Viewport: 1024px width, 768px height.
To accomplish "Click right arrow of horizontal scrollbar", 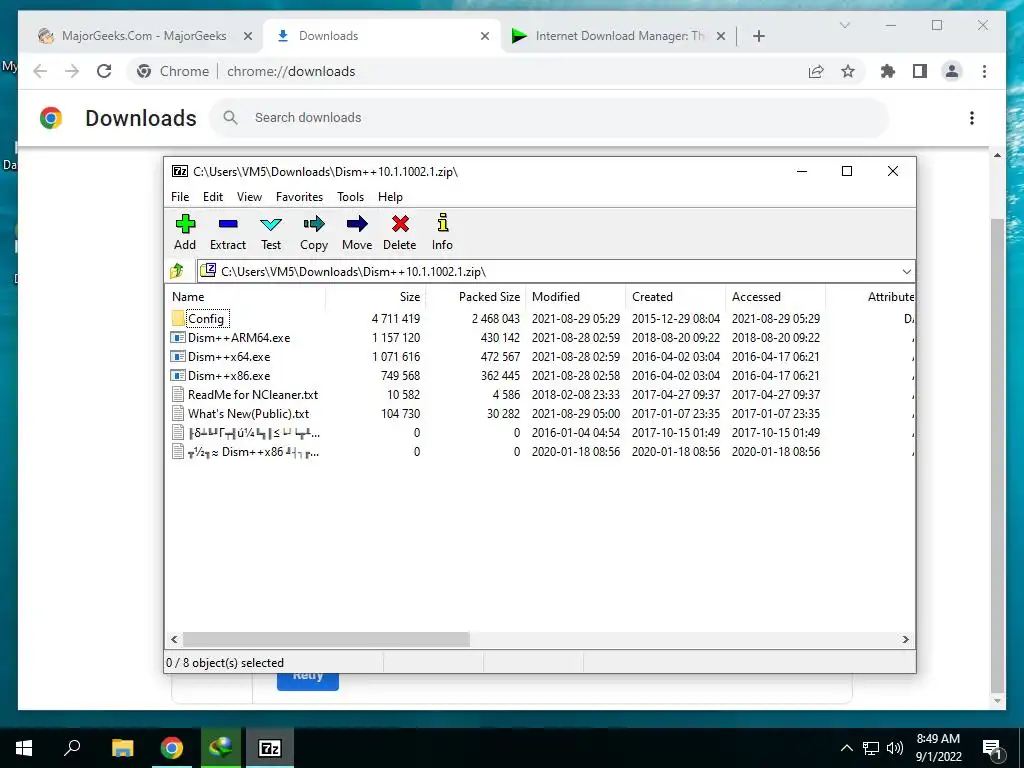I will (906, 639).
